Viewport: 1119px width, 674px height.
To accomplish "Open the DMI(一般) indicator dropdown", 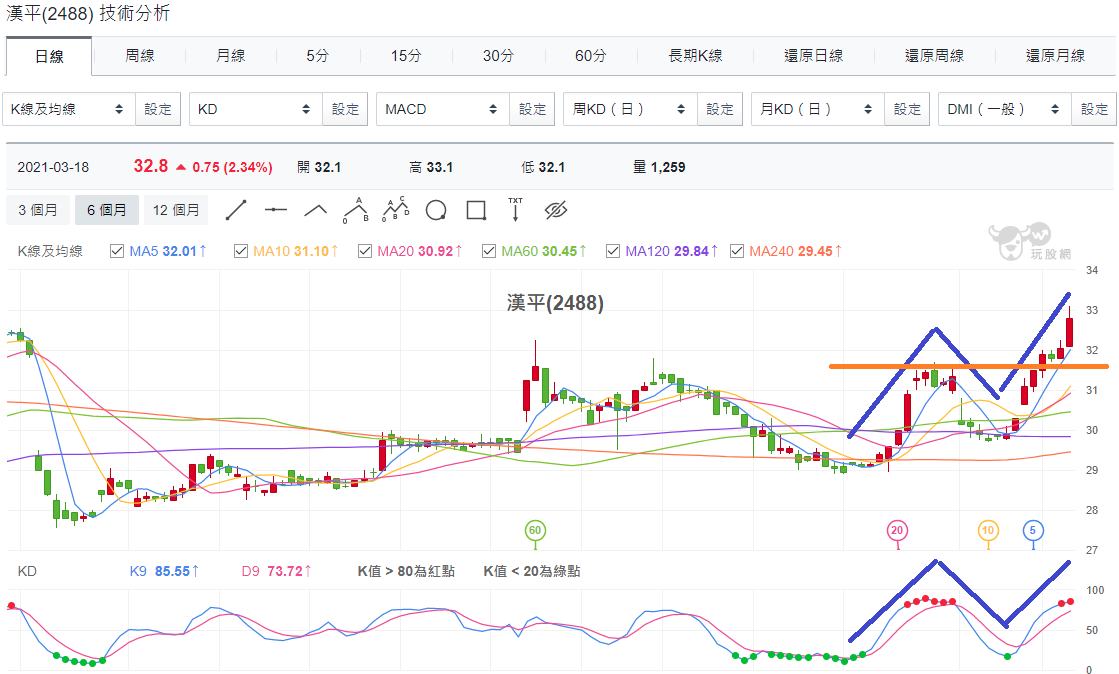I will click(x=1005, y=109).
